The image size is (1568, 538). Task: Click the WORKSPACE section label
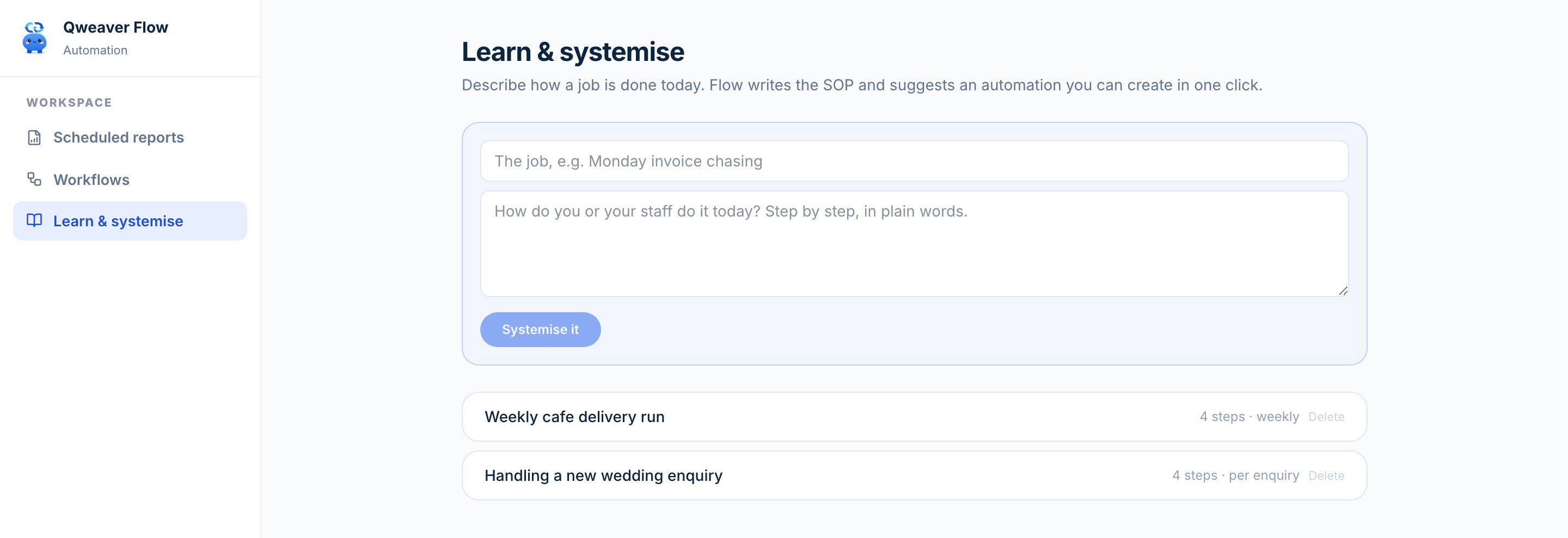tap(69, 103)
